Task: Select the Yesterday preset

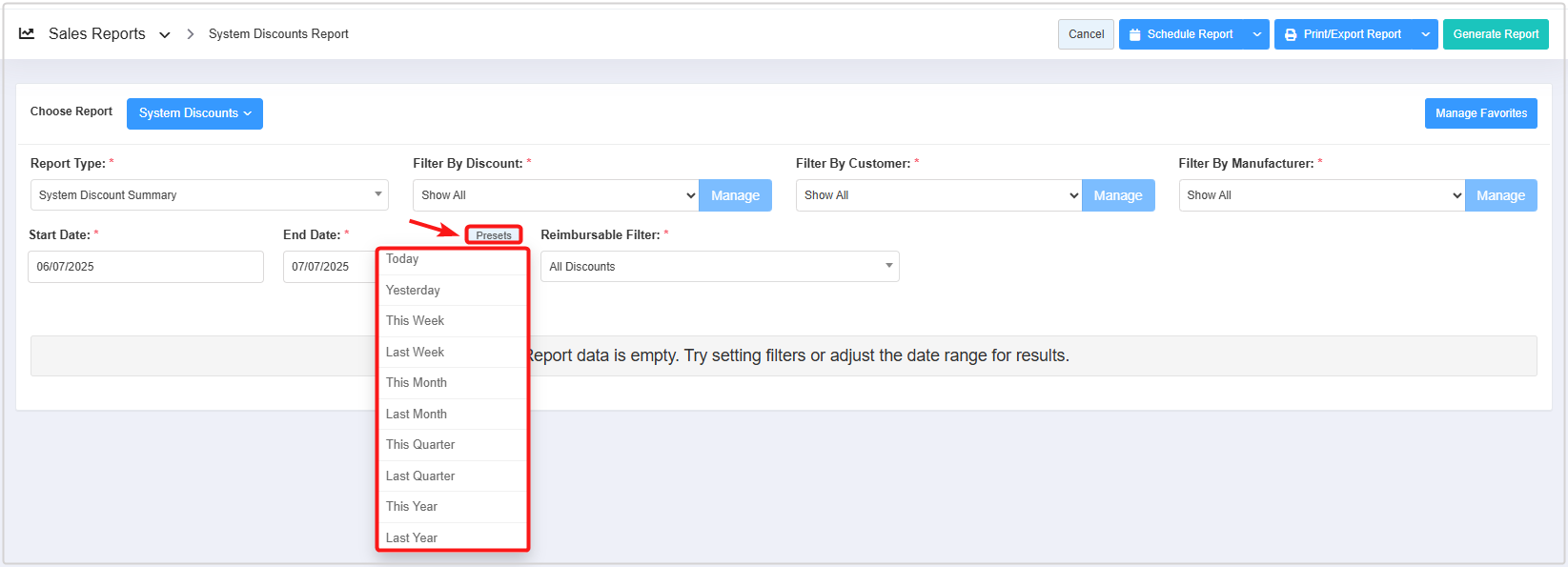Action: click(x=413, y=291)
